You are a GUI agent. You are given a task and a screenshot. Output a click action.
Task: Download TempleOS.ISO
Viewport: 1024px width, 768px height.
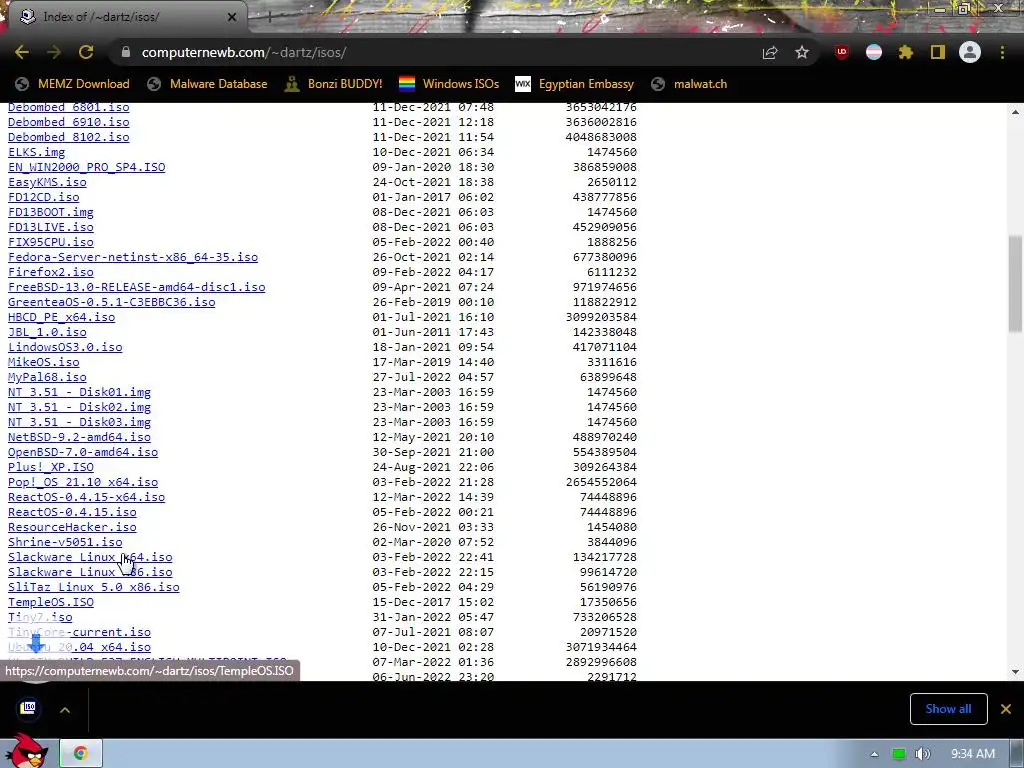point(51,602)
